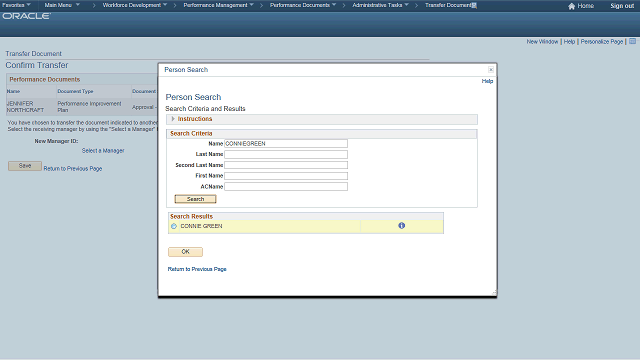This screenshot has height=360, width=640.
Task: Click Return to Previous Page in dialog
Action: click(x=197, y=269)
